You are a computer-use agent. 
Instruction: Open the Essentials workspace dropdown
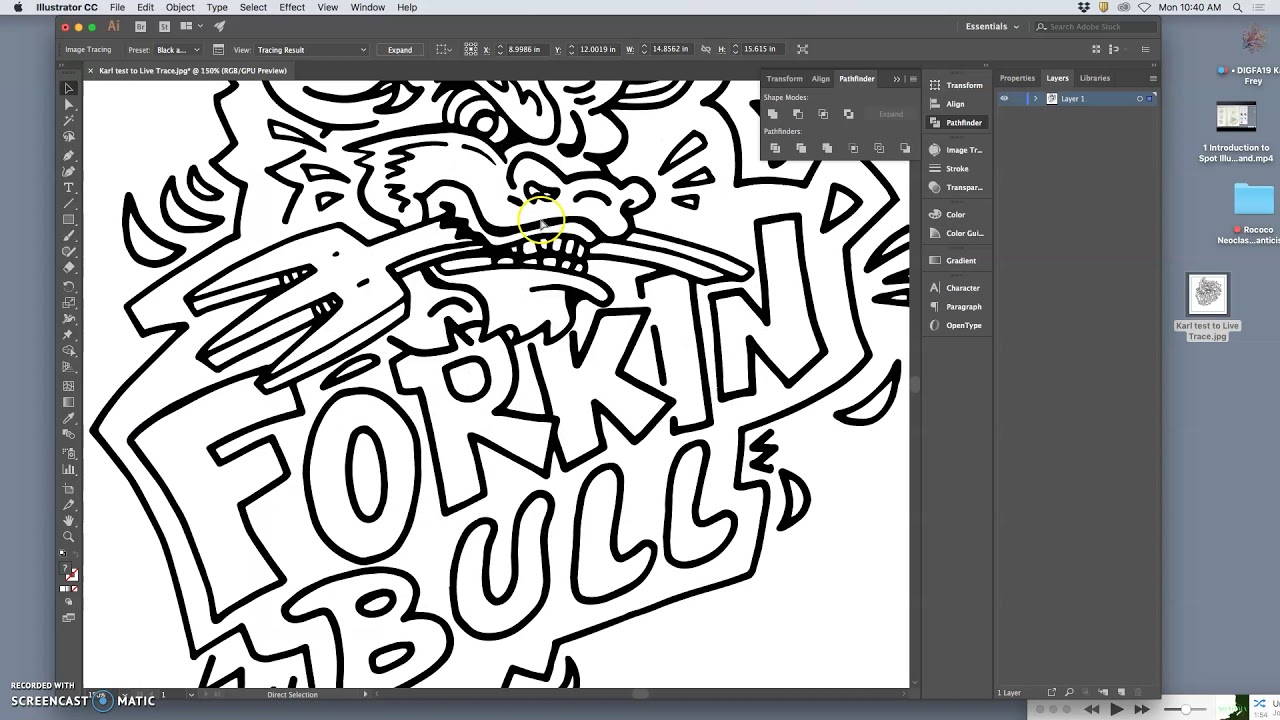tap(992, 26)
